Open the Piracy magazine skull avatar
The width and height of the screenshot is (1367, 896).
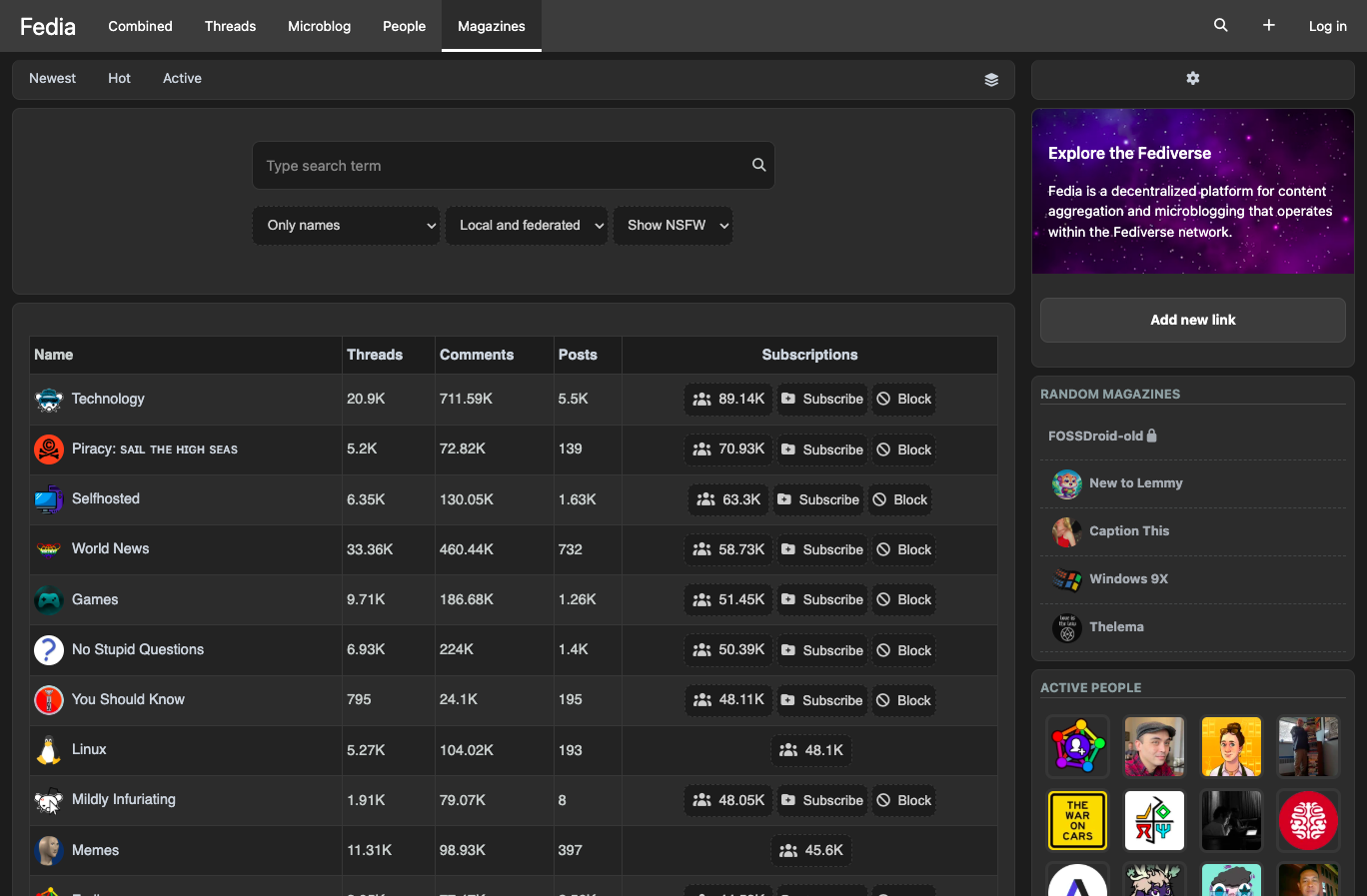click(49, 449)
